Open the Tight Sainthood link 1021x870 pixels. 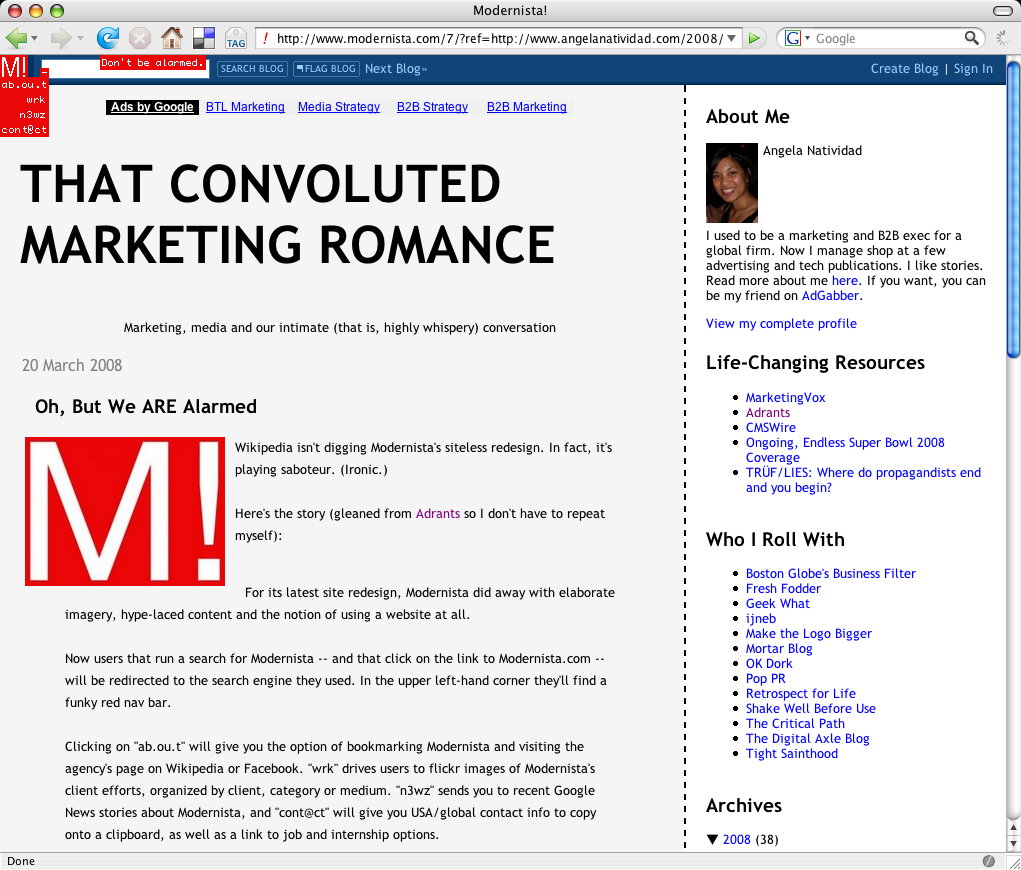coord(791,753)
